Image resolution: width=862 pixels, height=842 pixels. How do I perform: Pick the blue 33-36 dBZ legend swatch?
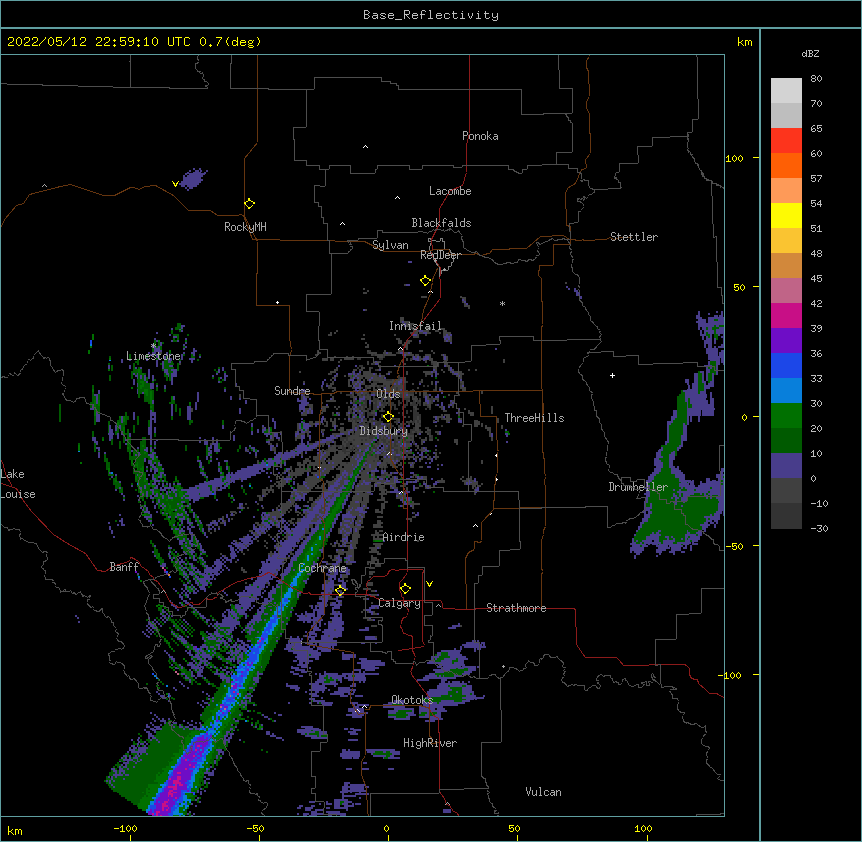[x=786, y=365]
